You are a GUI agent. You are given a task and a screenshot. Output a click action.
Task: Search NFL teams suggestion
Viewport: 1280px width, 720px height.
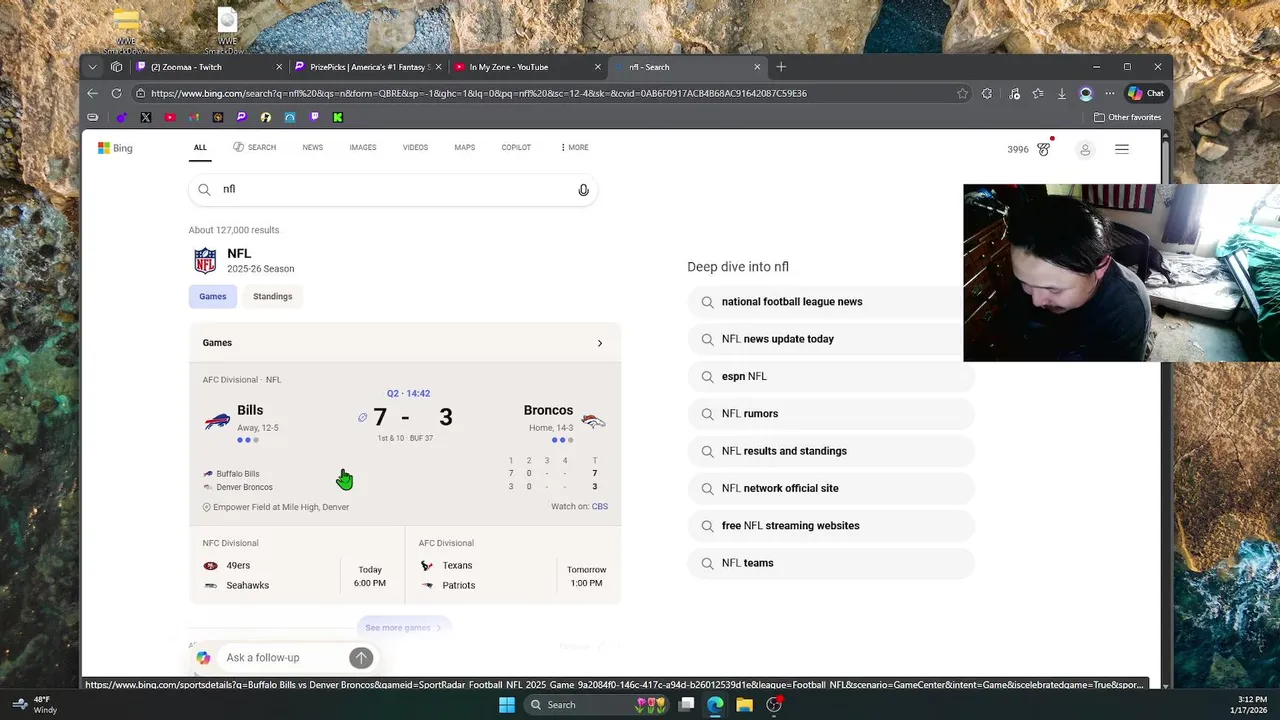[831, 563]
